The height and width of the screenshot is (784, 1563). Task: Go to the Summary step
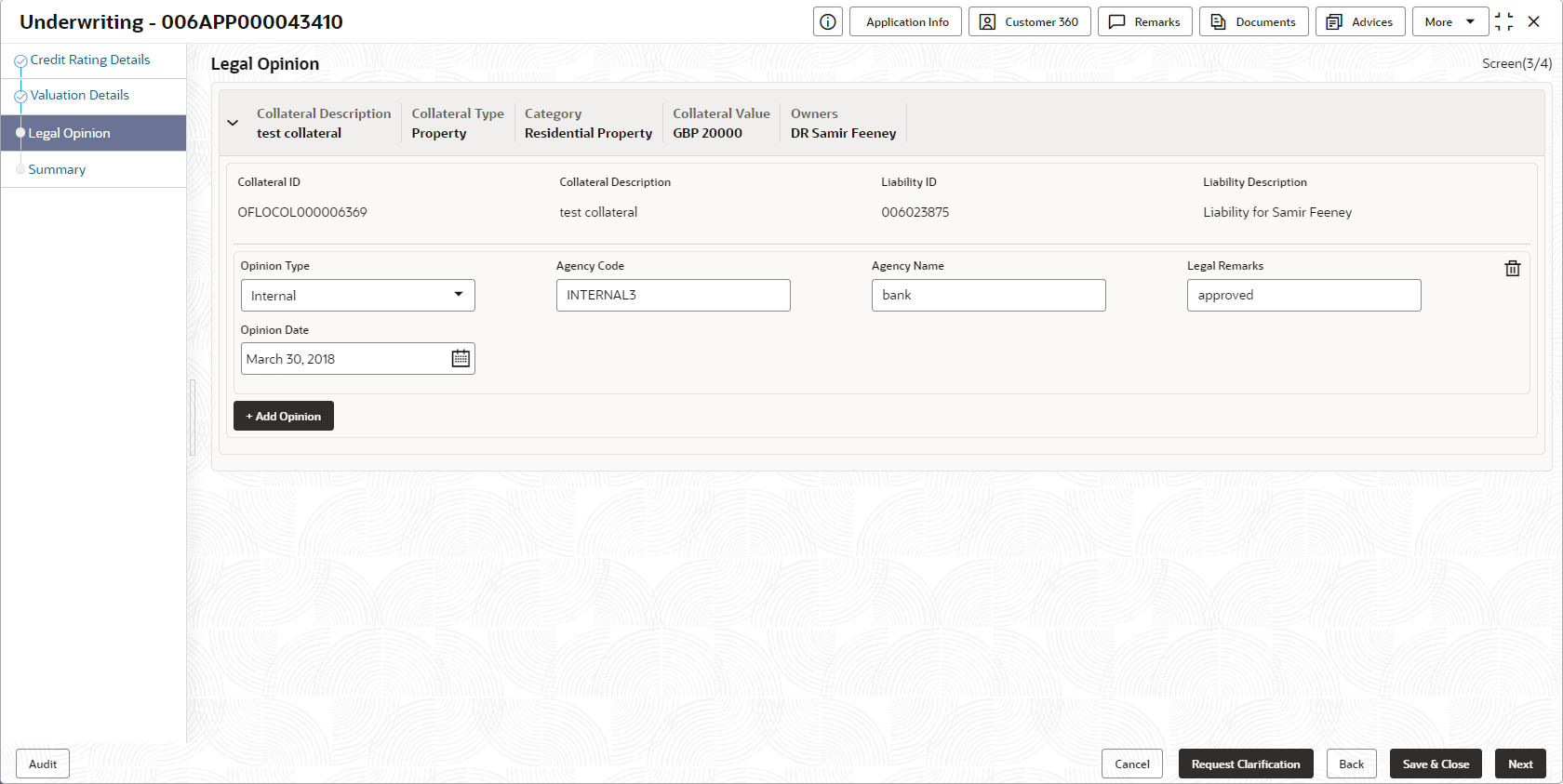57,169
